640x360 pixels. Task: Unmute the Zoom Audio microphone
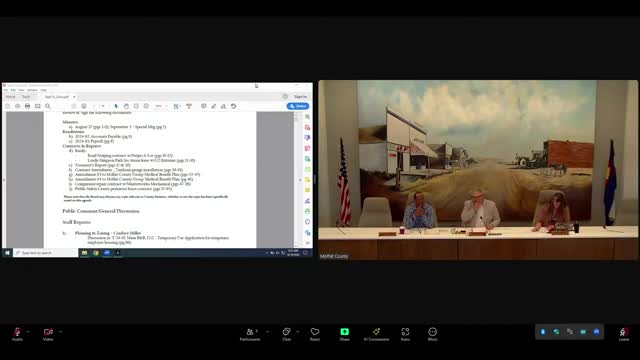coord(17,333)
